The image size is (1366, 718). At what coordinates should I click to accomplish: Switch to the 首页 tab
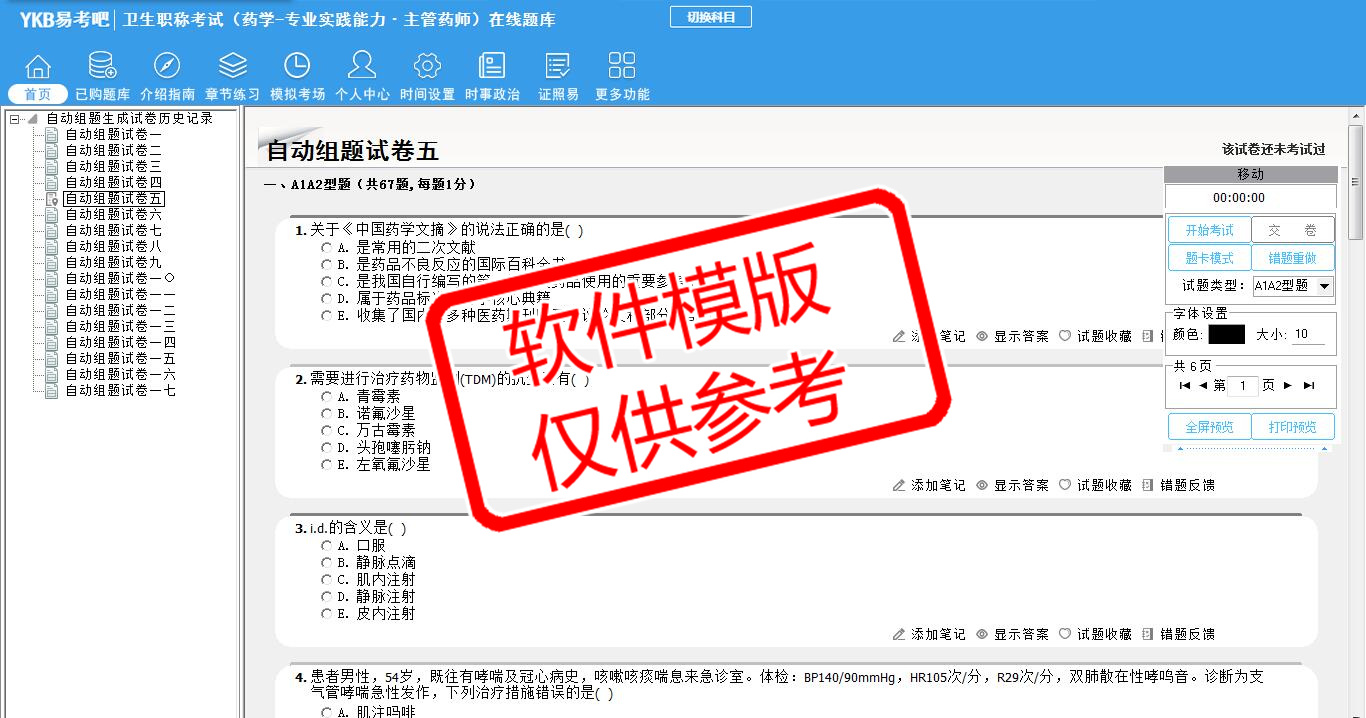coord(37,94)
